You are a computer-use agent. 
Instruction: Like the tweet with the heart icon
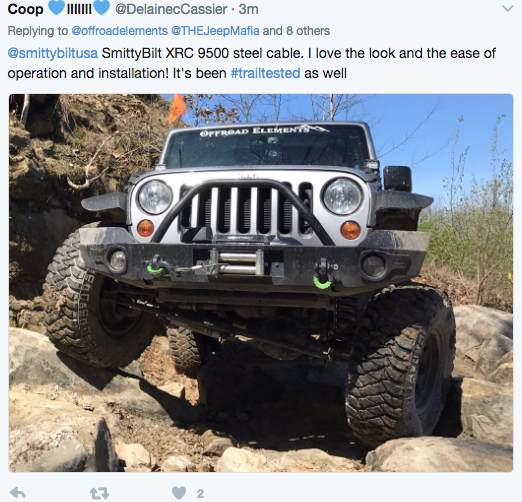(179, 493)
